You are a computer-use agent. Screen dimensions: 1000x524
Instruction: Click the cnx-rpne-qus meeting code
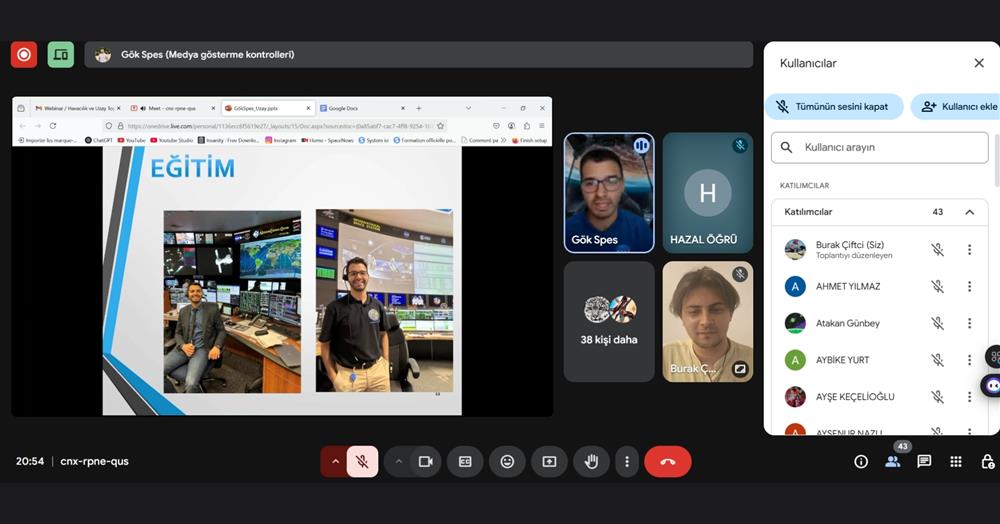[x=94, y=461]
